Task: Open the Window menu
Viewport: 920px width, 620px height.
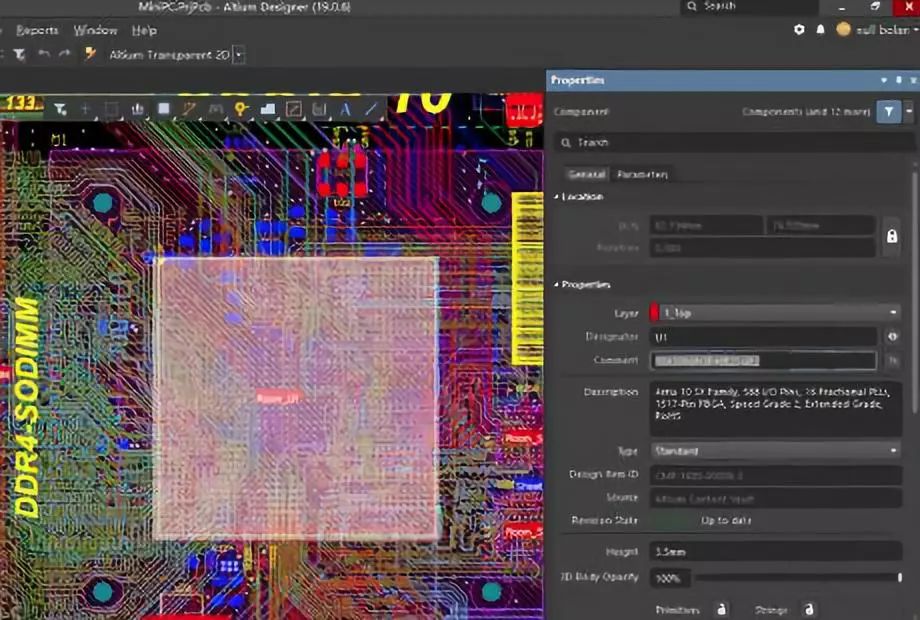Action: point(95,30)
